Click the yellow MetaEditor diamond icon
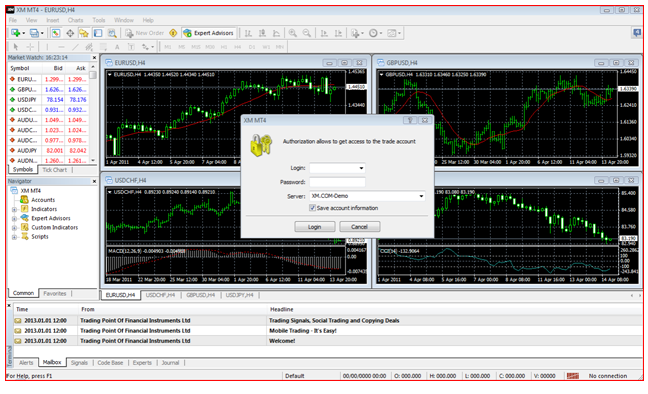The width and height of the screenshot is (648, 394). point(174,33)
